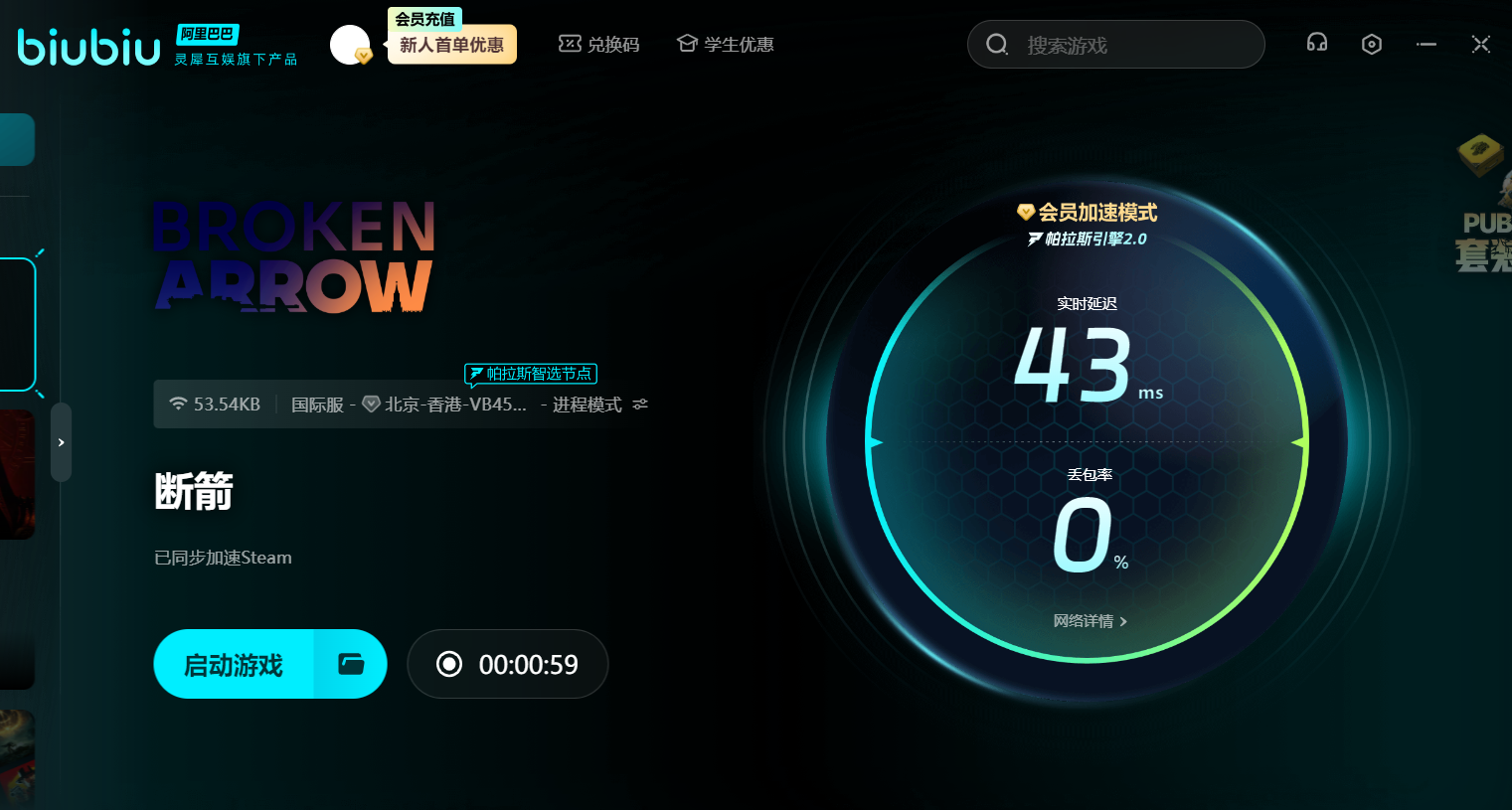Image resolution: width=1512 pixels, height=810 pixels.
Task: Open game folder icon button
Action: point(351,664)
